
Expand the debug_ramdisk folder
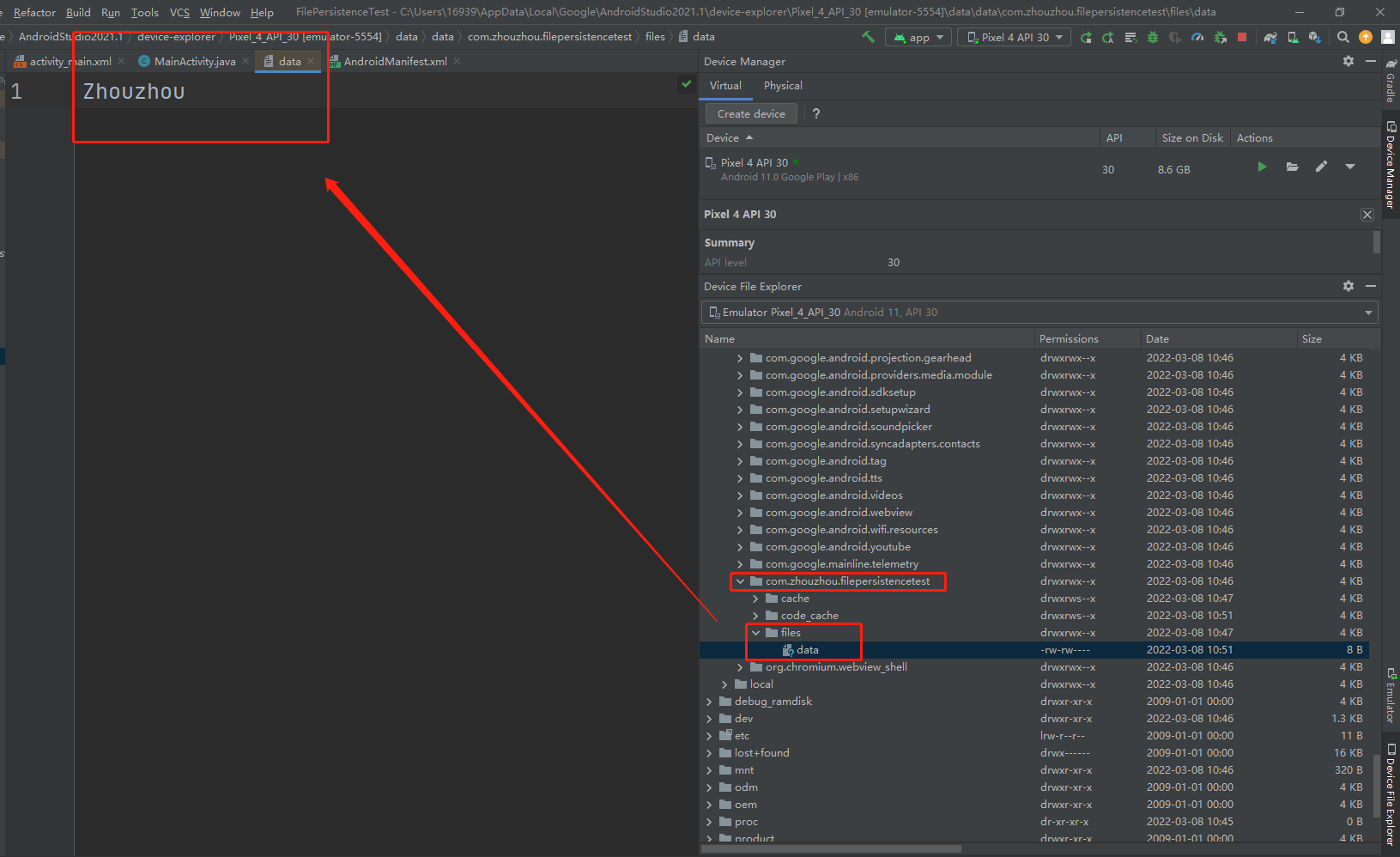point(709,702)
